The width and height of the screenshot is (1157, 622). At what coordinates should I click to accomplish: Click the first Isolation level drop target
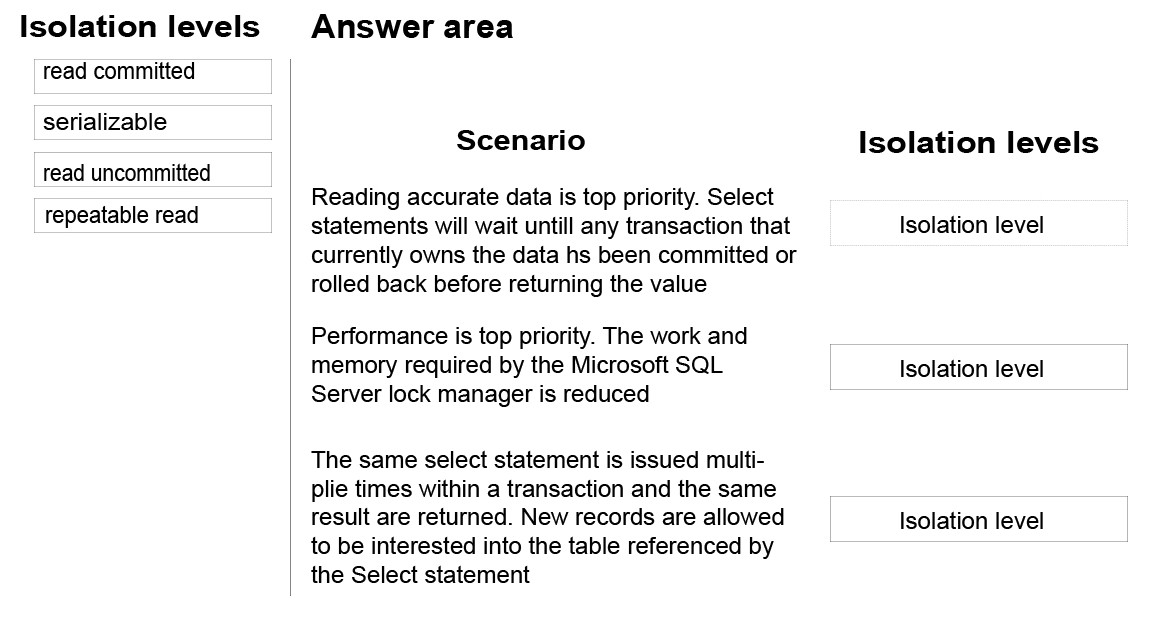click(978, 223)
